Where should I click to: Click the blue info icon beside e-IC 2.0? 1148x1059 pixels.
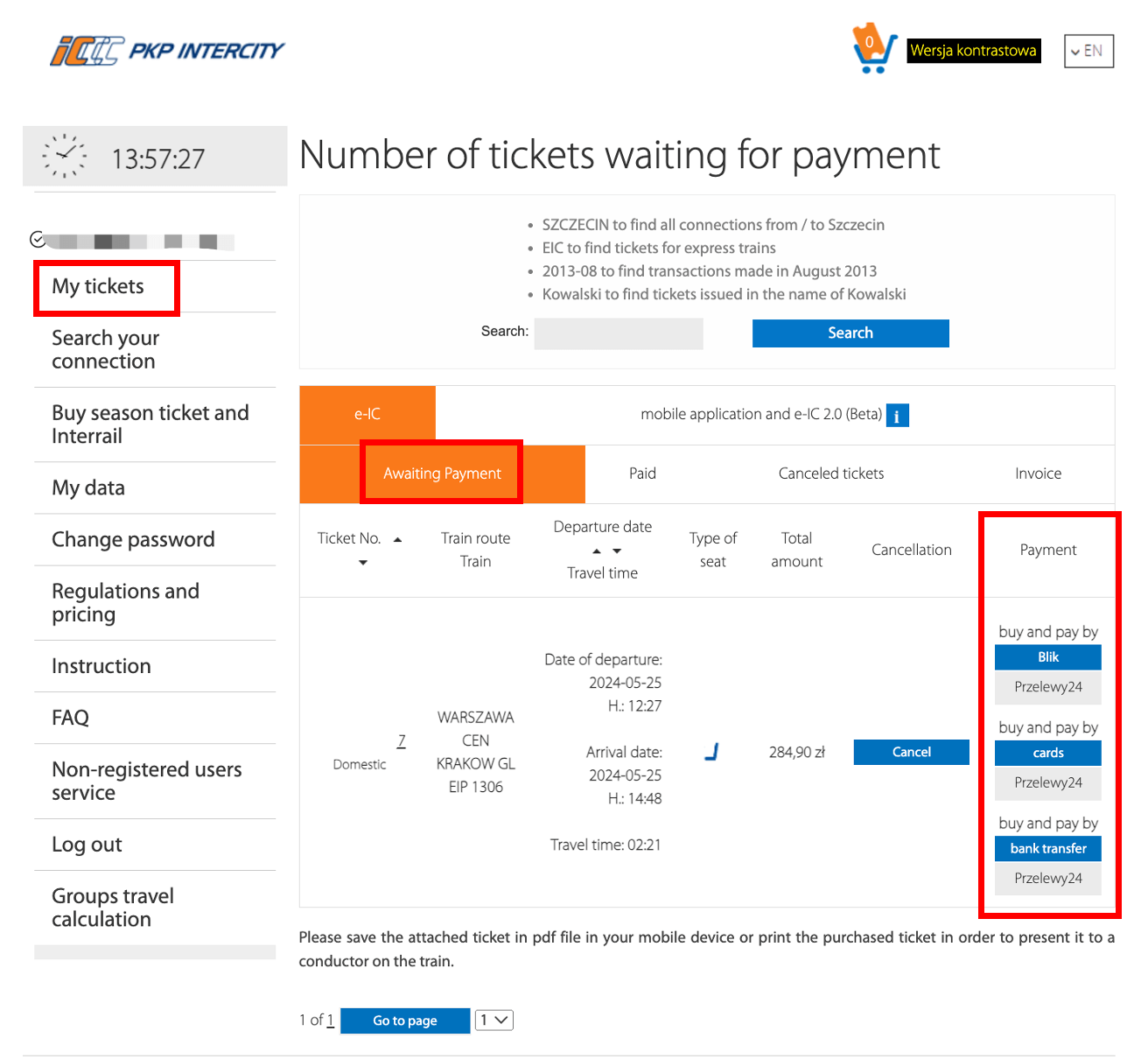pyautogui.click(x=897, y=415)
